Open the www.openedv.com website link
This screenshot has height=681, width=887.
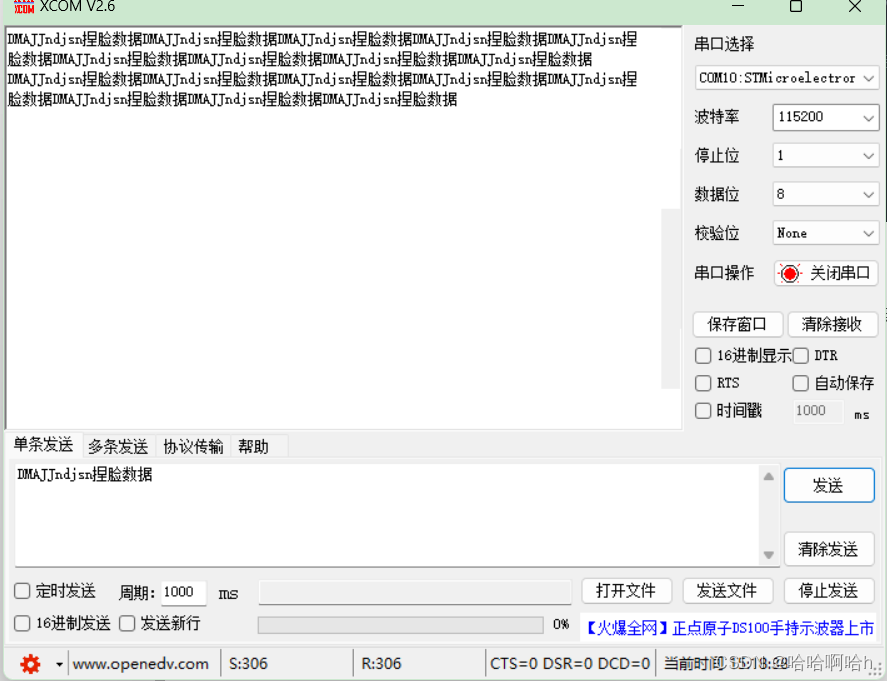click(x=140, y=663)
